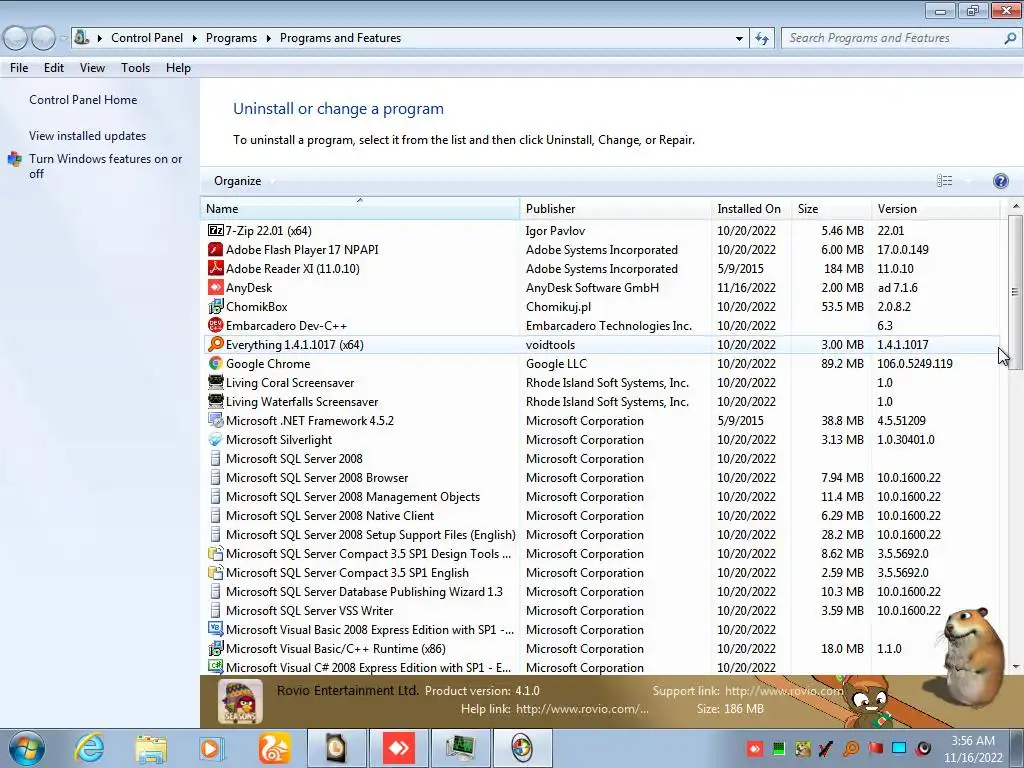
Task: Click Turn Windows features on or off
Action: 105,166
